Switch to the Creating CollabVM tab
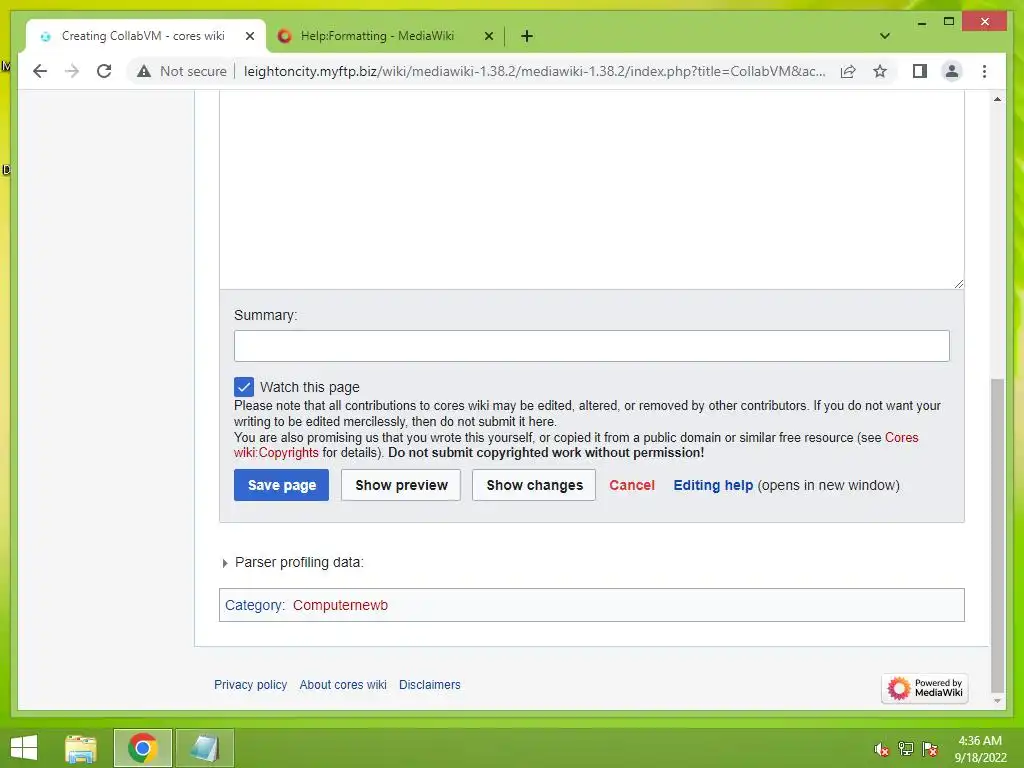Image resolution: width=1024 pixels, height=768 pixels. [x=143, y=36]
